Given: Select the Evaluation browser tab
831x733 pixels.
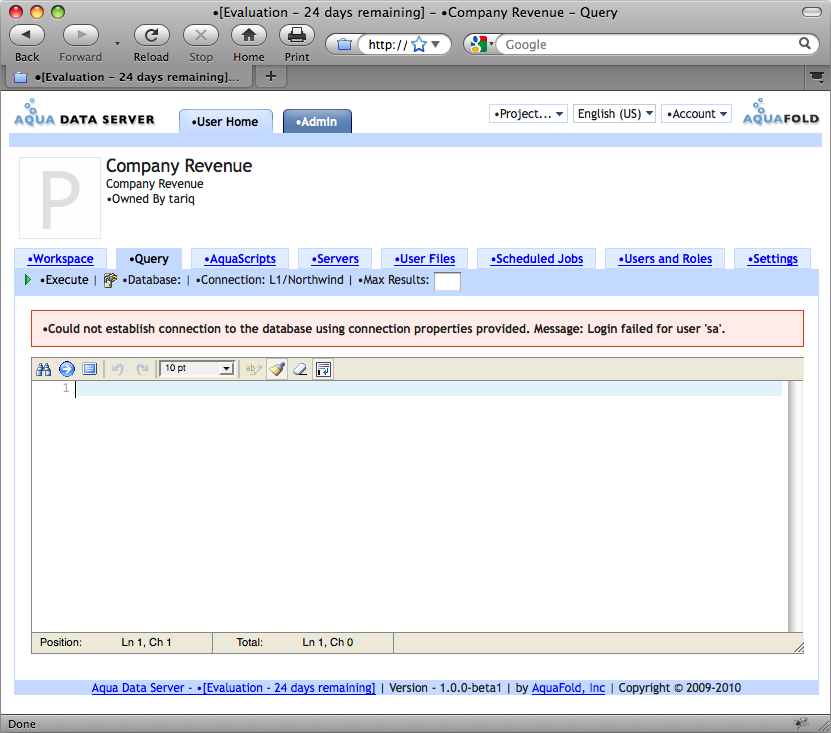Looking at the screenshot, I should (x=128, y=77).
